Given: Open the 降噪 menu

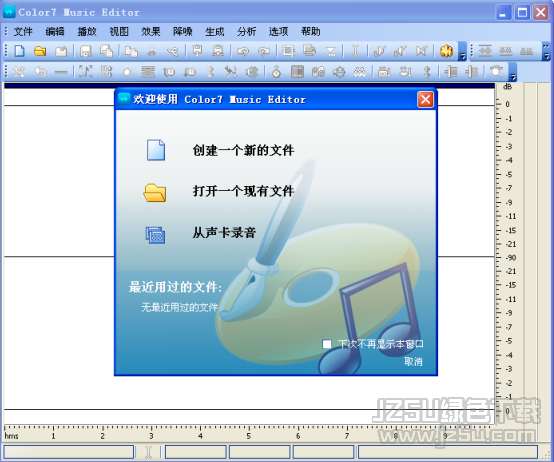Looking at the screenshot, I should (x=183, y=31).
